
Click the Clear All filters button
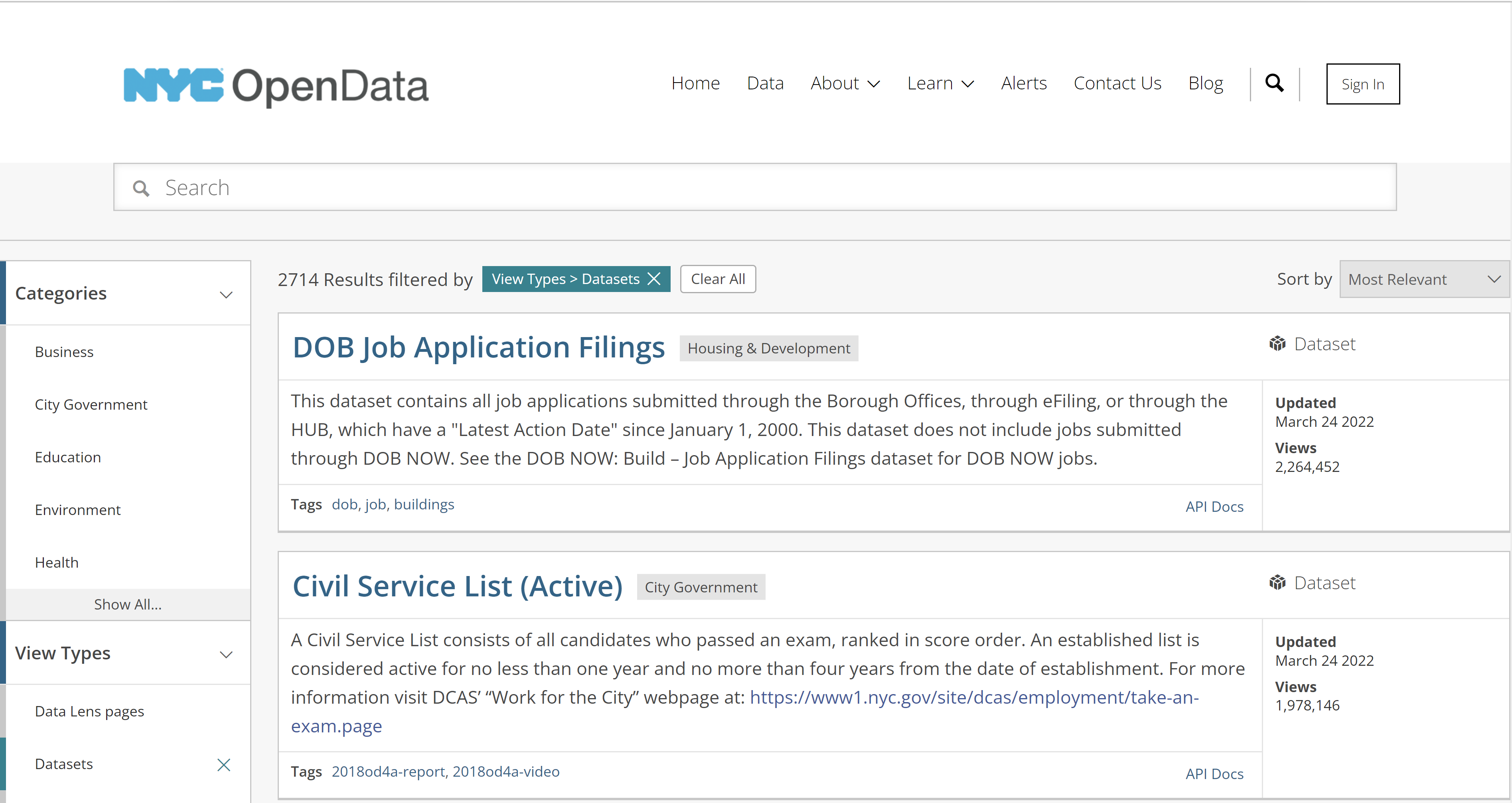point(717,279)
